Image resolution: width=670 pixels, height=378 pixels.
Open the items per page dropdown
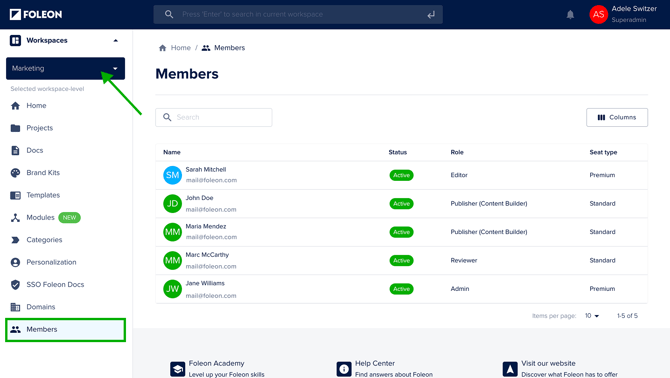click(592, 316)
